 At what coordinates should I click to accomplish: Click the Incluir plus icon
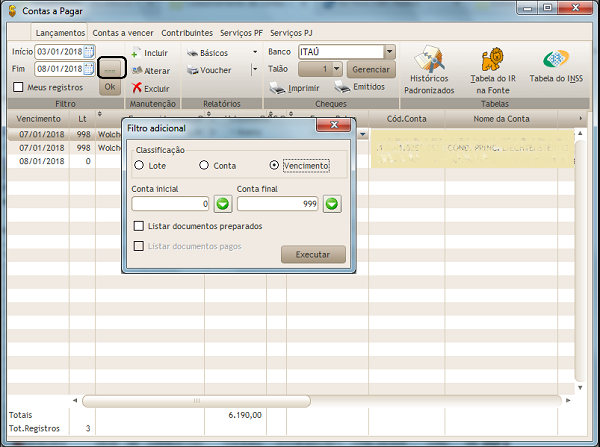[x=134, y=54]
